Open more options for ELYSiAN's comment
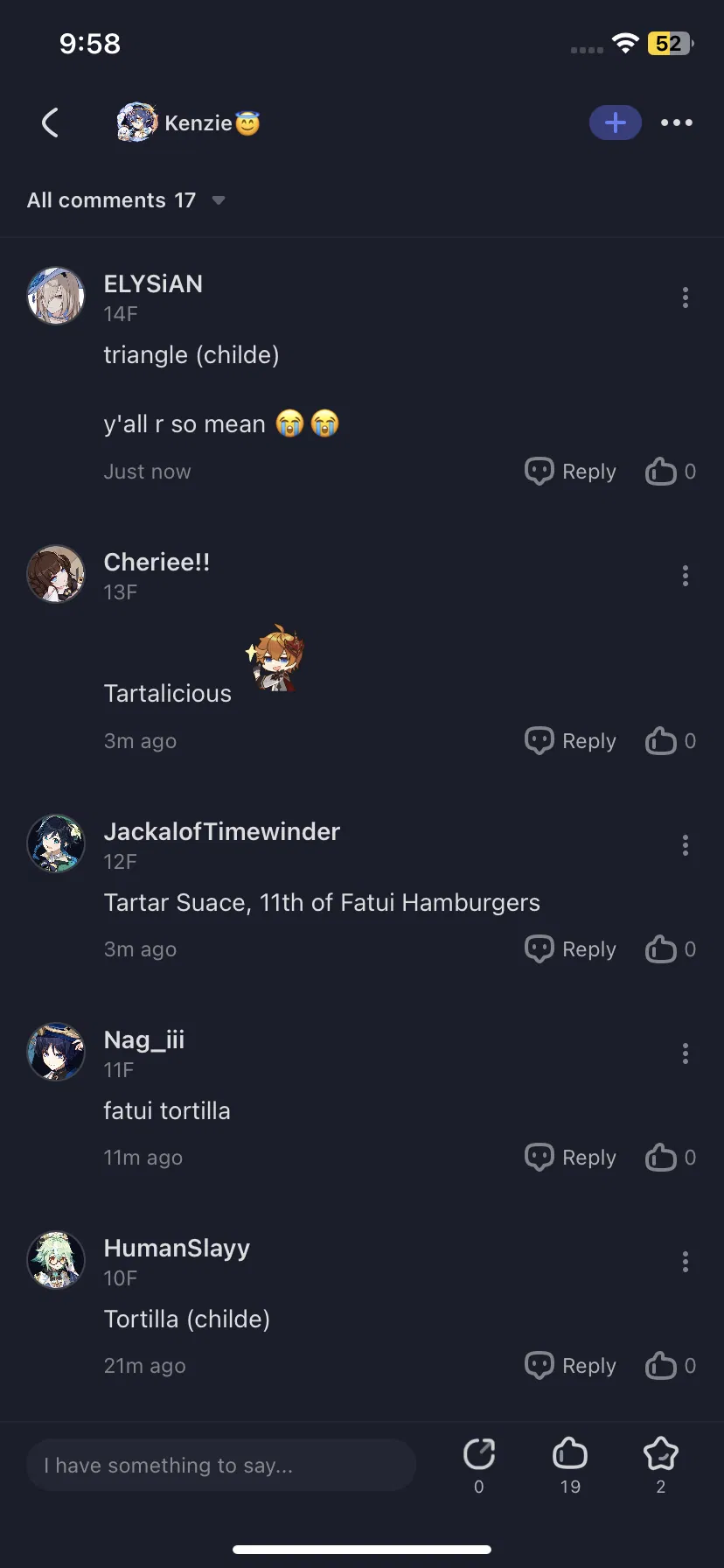 686,297
